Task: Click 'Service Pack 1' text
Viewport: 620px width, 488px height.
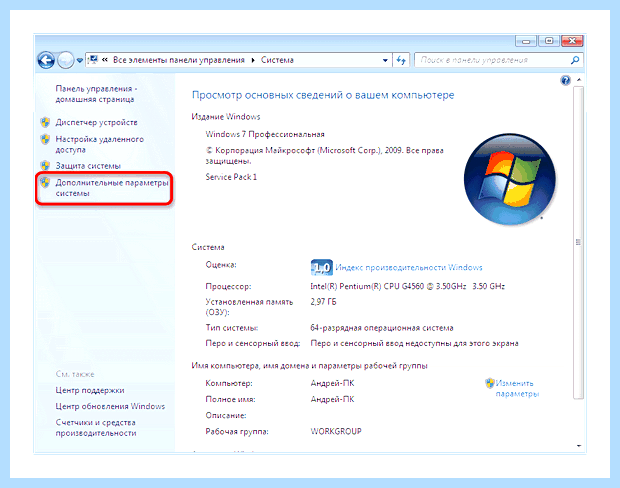Action: coord(231,177)
